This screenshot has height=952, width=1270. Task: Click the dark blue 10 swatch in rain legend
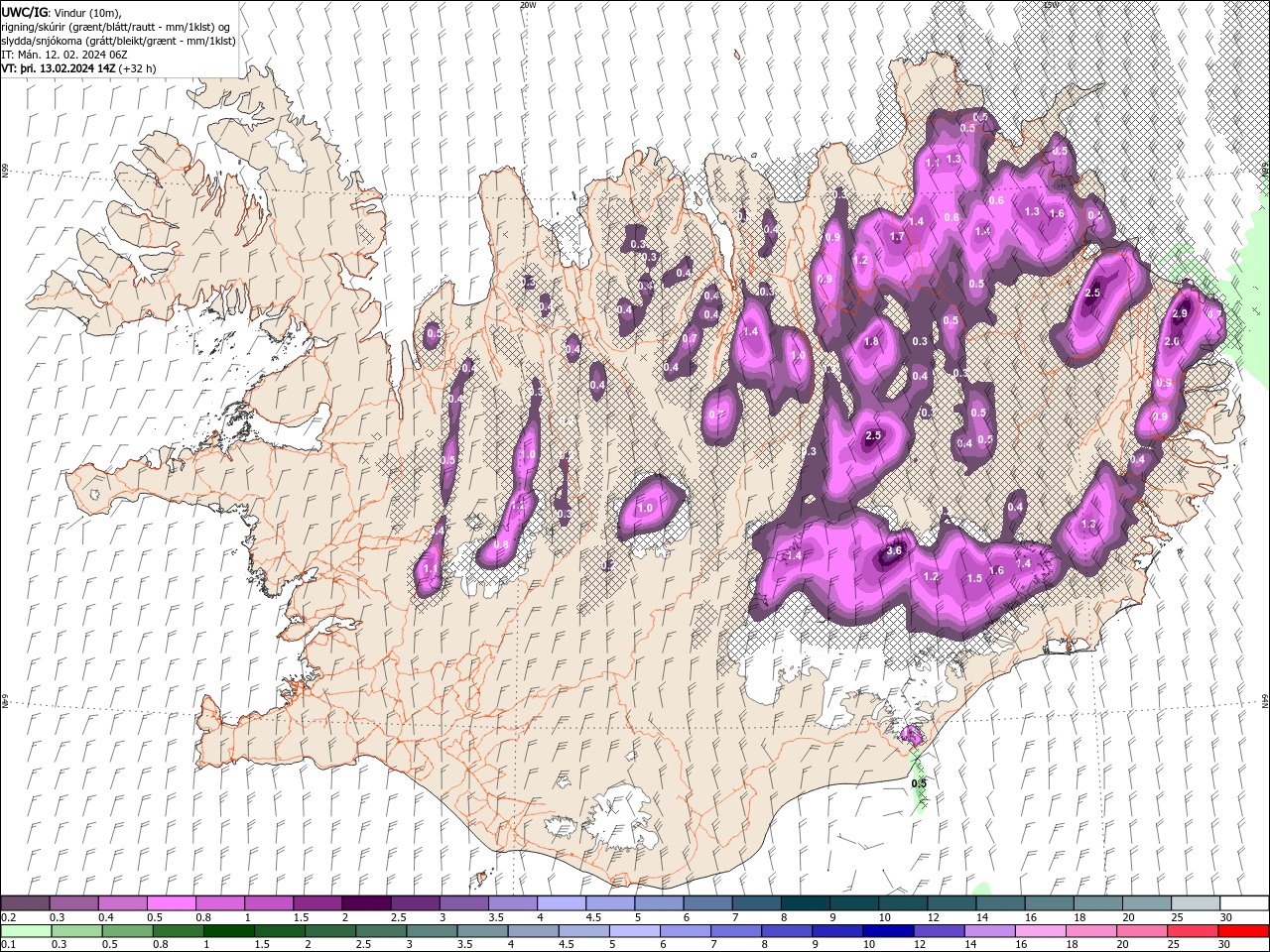[889, 931]
